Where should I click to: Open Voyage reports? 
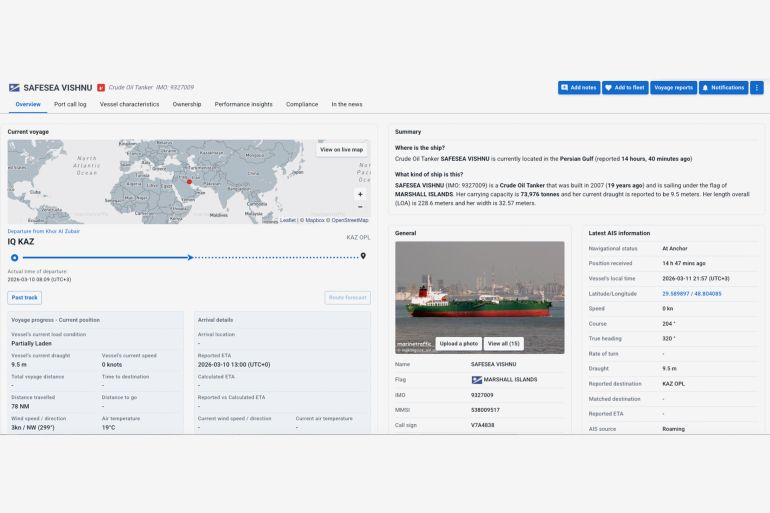pos(674,88)
